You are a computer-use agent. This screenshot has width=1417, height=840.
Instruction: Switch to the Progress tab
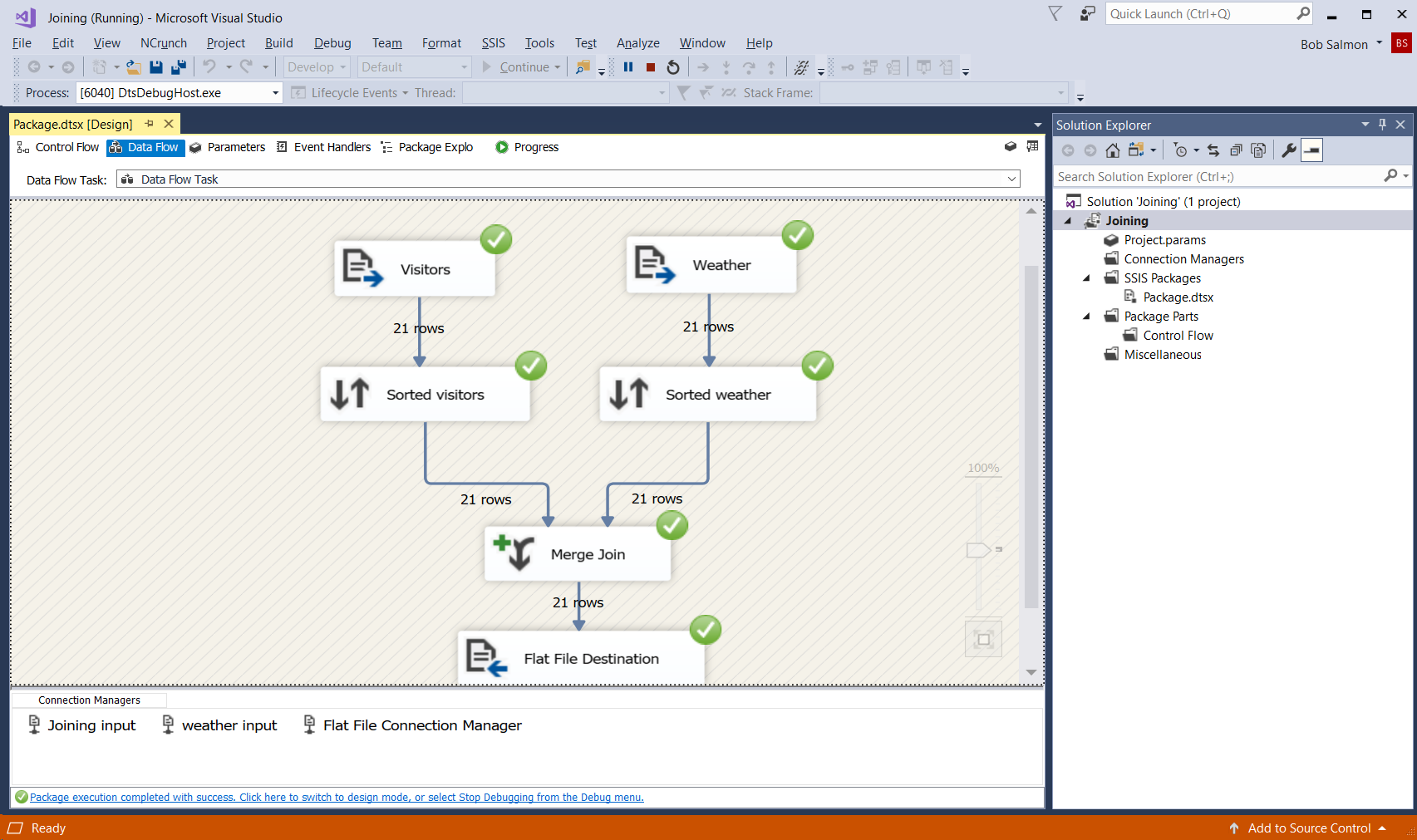(x=527, y=147)
